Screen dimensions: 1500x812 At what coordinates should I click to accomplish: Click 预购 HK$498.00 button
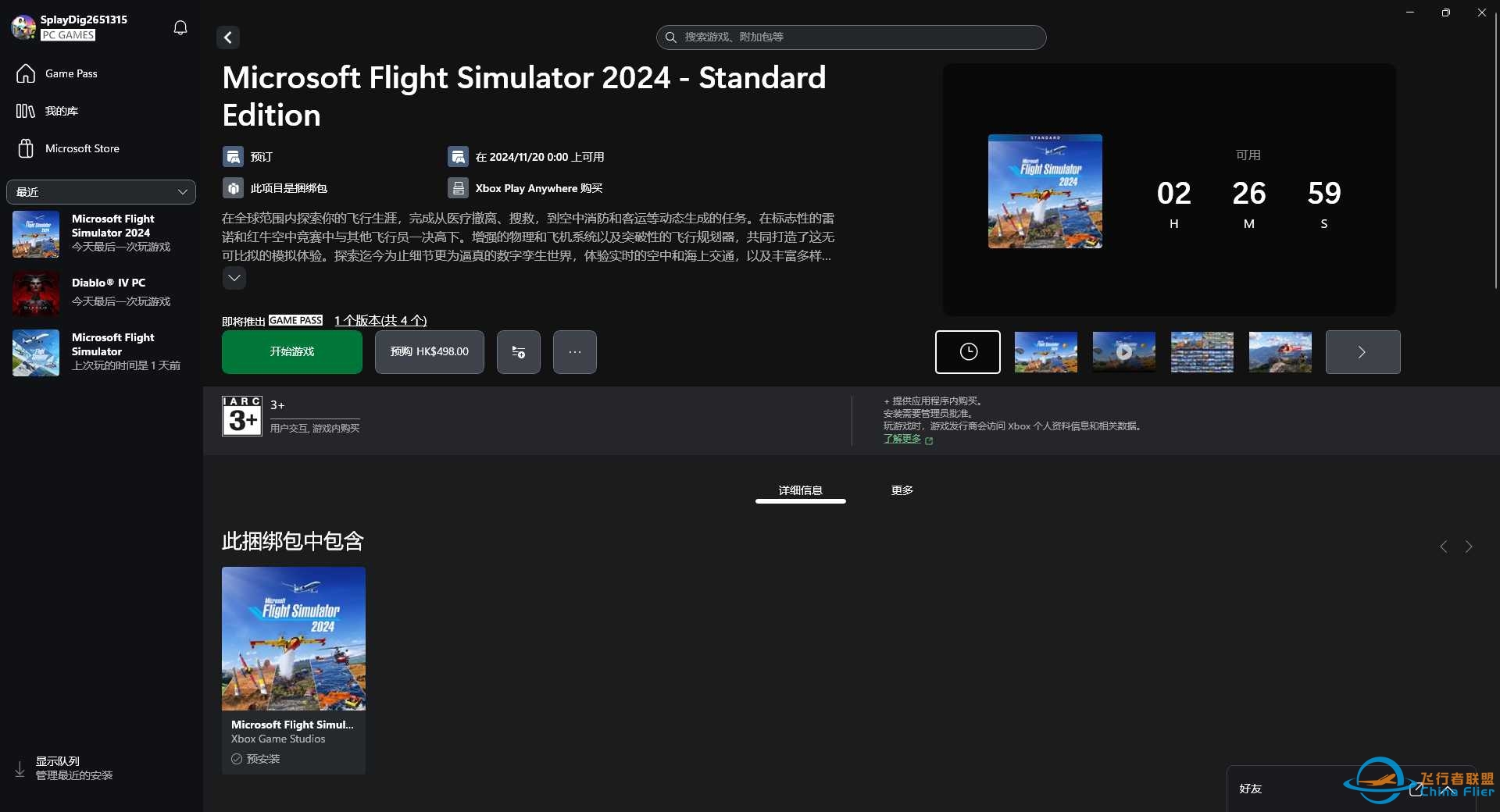pyautogui.click(x=430, y=352)
